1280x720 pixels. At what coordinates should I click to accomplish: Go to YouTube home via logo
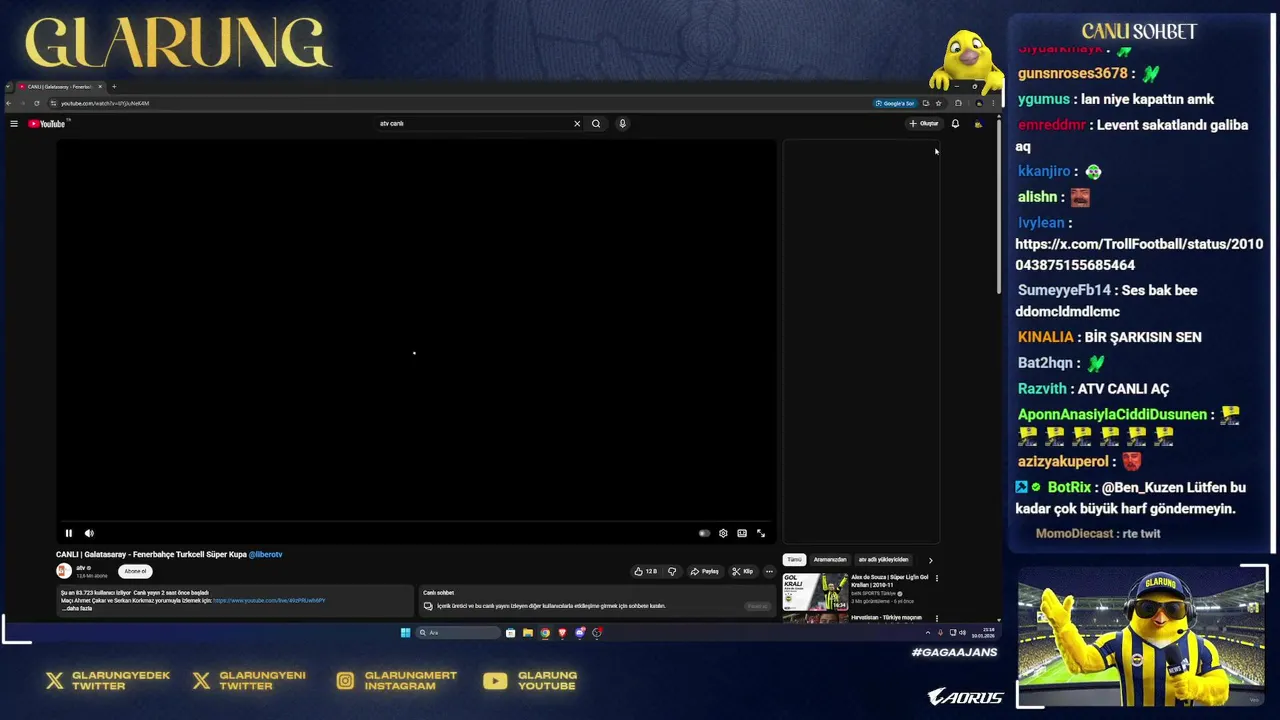point(47,124)
